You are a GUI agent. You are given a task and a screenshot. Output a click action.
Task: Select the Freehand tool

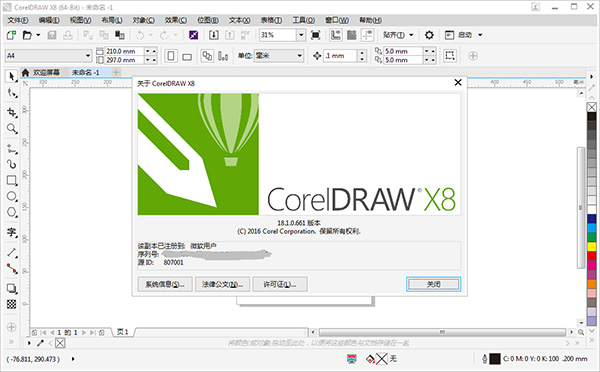coord(11,148)
